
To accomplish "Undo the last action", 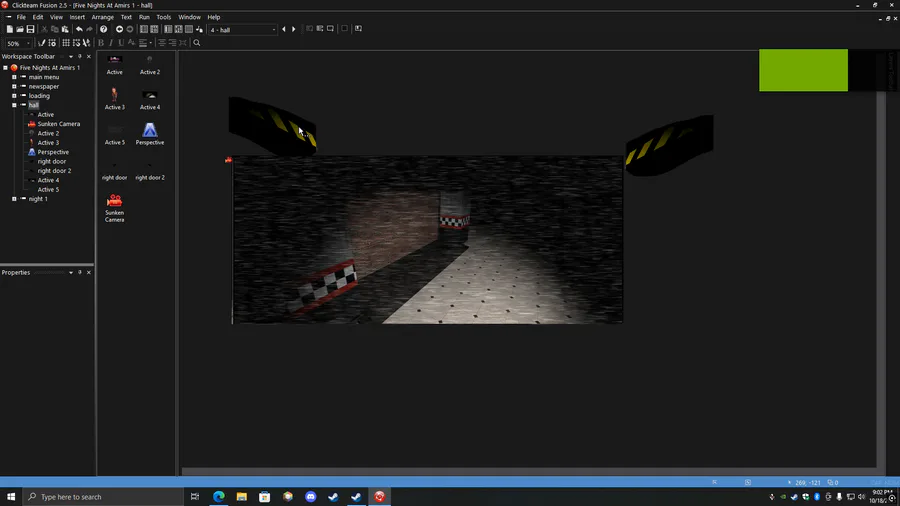I will [79, 29].
